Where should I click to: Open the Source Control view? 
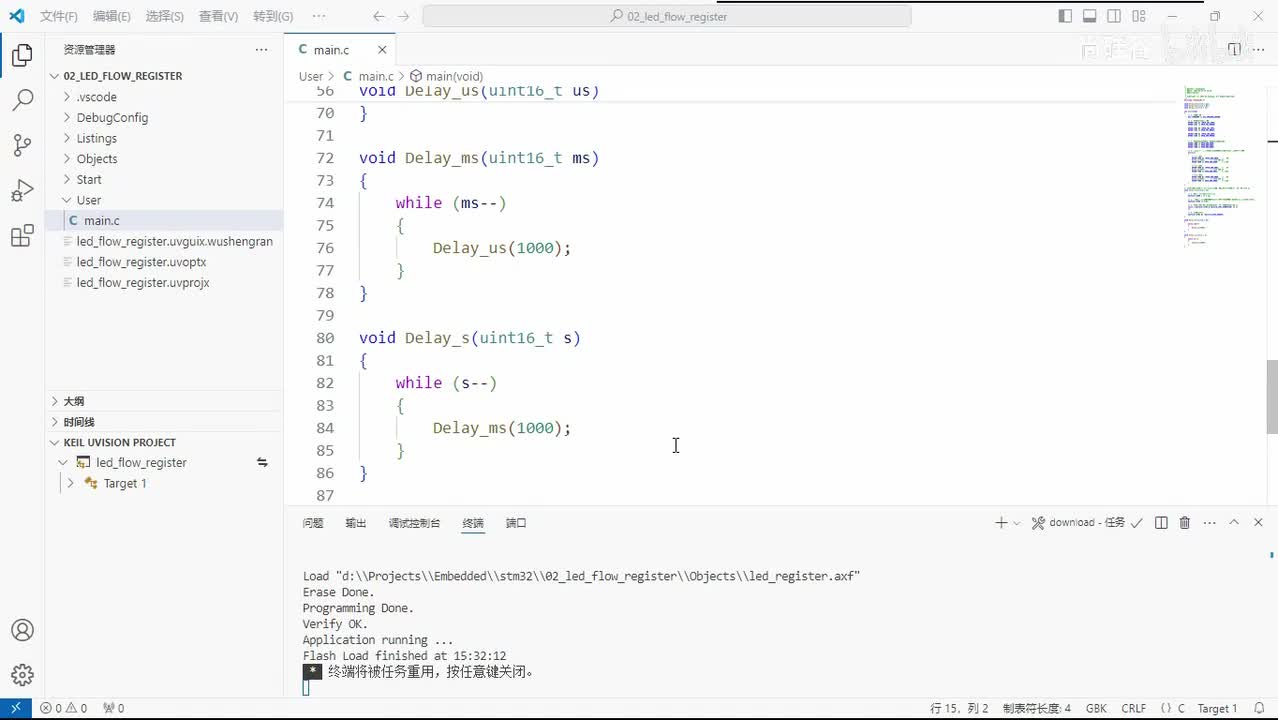(x=22, y=145)
